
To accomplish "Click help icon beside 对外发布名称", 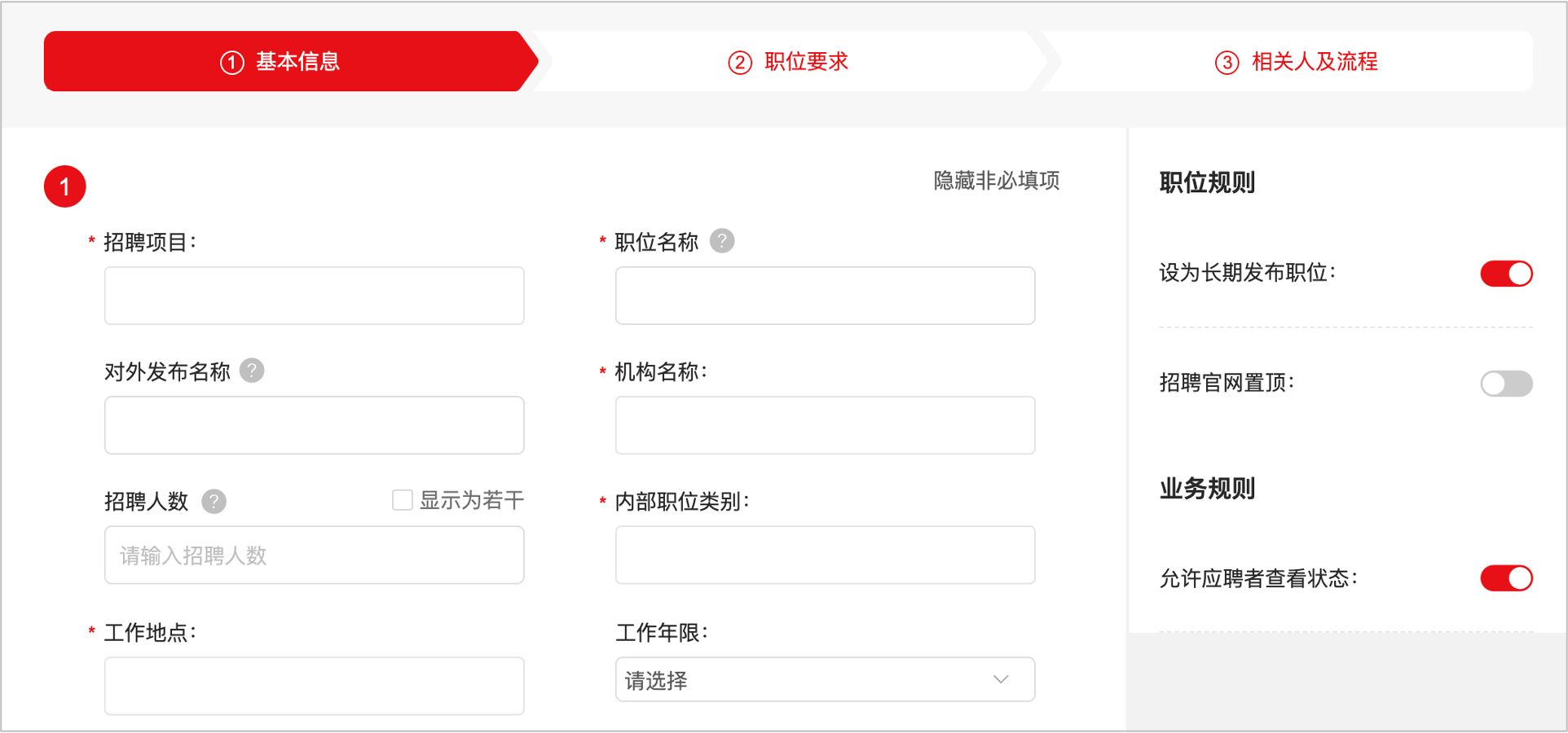I will pyautogui.click(x=253, y=371).
